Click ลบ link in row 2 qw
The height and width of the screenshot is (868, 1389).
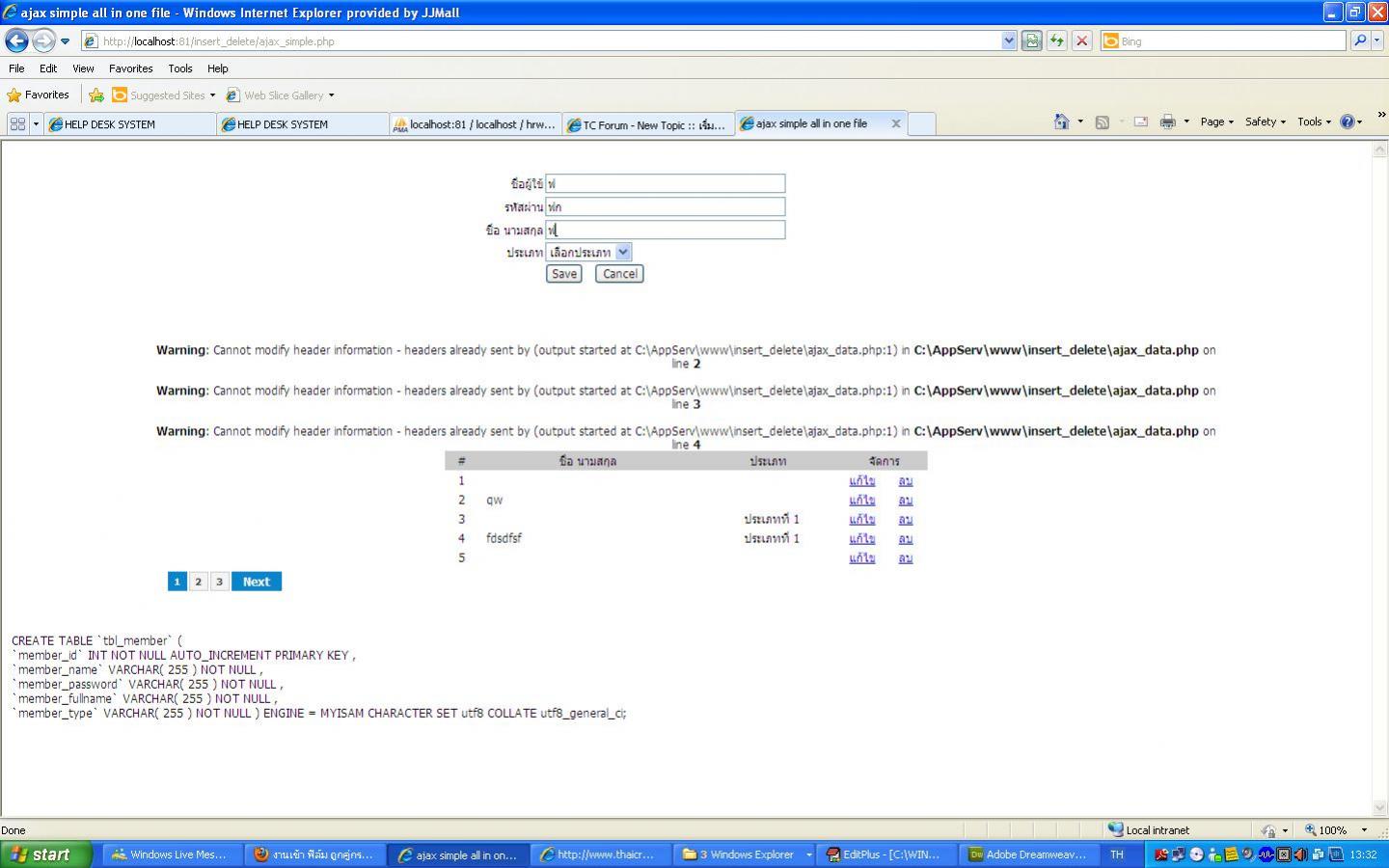click(x=905, y=500)
